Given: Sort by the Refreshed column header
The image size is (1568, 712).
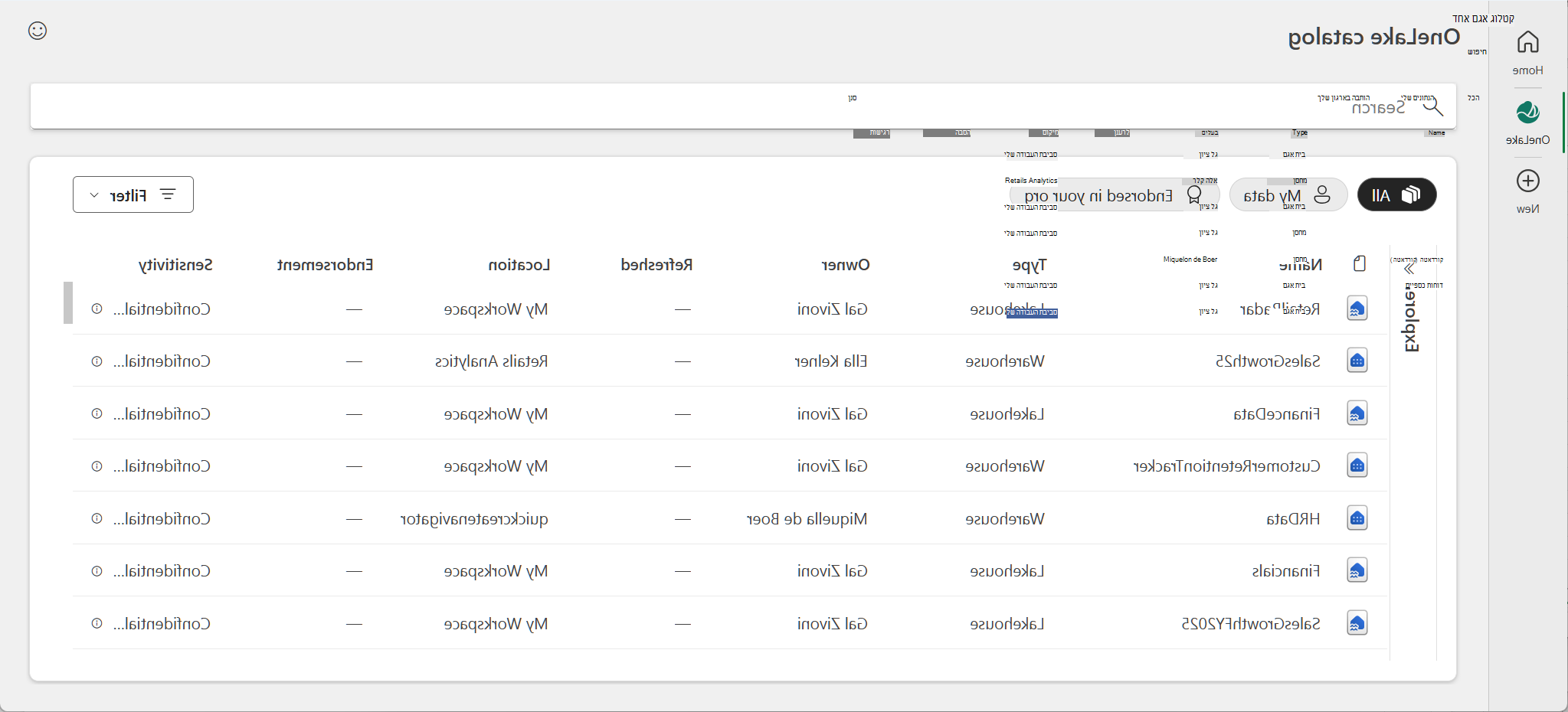Looking at the screenshot, I should (x=656, y=265).
